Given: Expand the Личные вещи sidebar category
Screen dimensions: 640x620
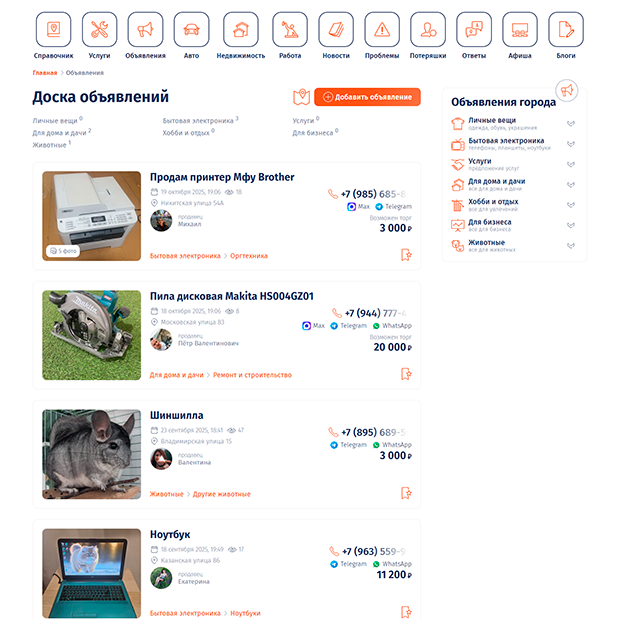Looking at the screenshot, I should (x=571, y=123).
